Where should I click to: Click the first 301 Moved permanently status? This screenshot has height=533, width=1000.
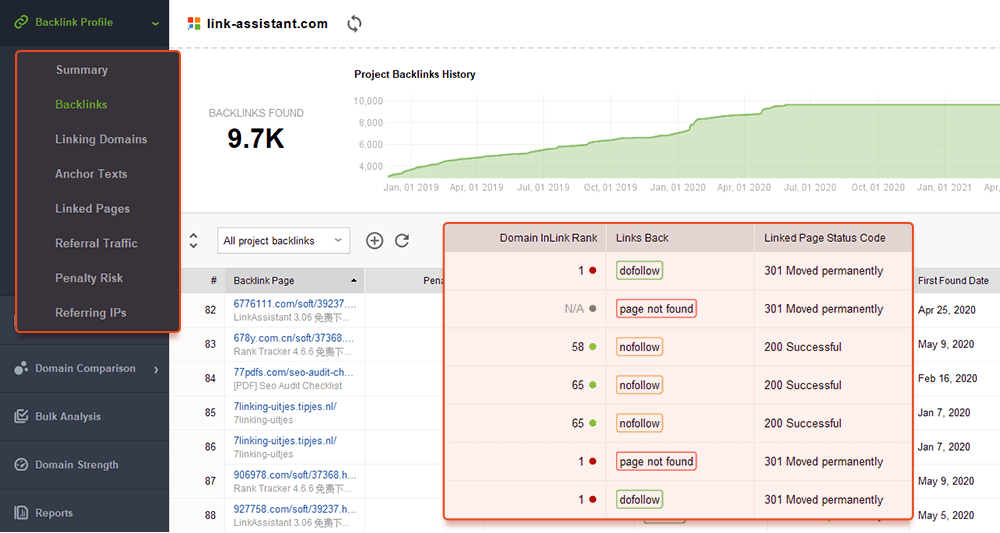(823, 271)
